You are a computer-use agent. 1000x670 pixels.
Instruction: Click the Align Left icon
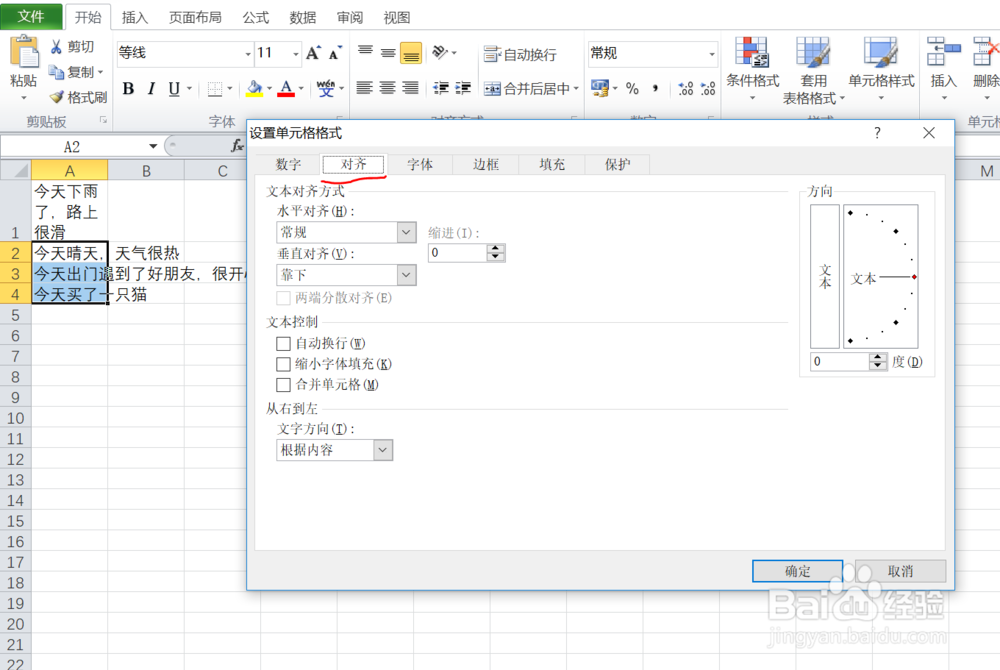(364, 88)
